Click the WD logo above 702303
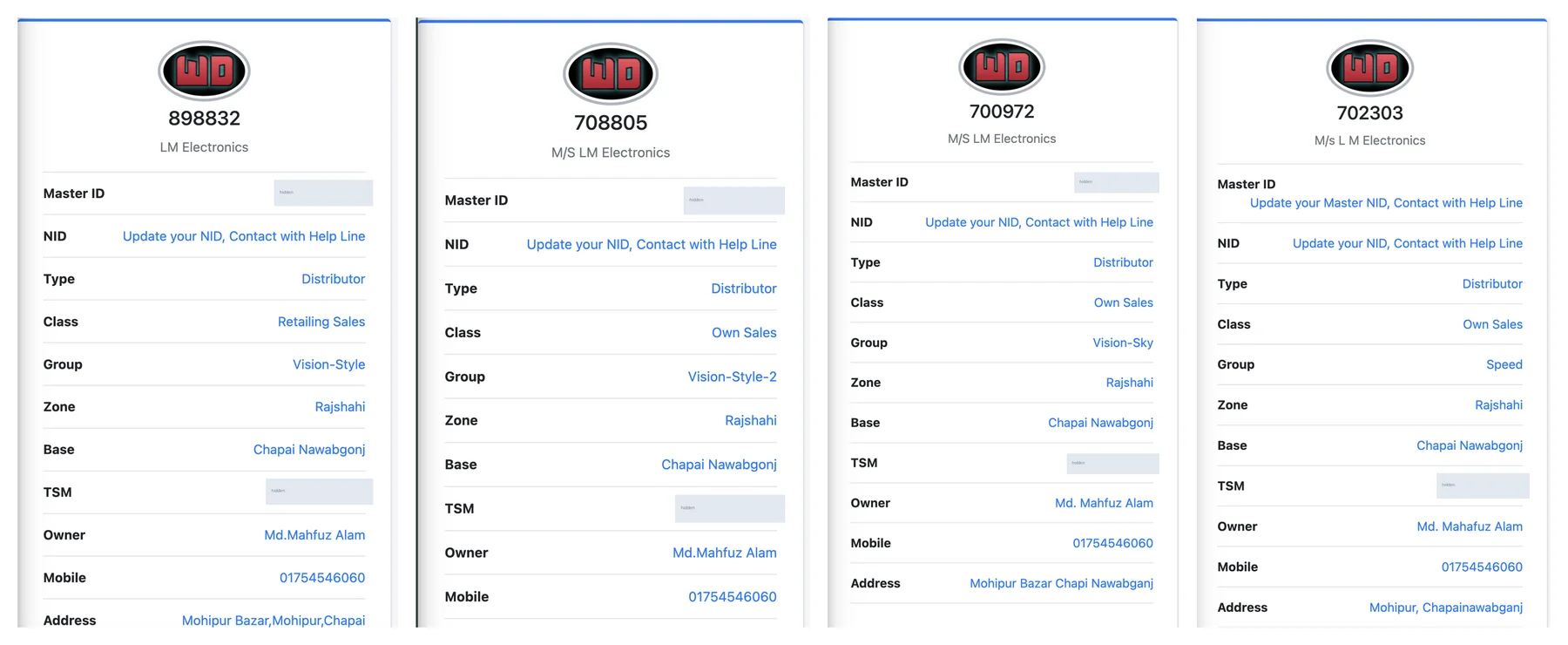 [x=1369, y=68]
